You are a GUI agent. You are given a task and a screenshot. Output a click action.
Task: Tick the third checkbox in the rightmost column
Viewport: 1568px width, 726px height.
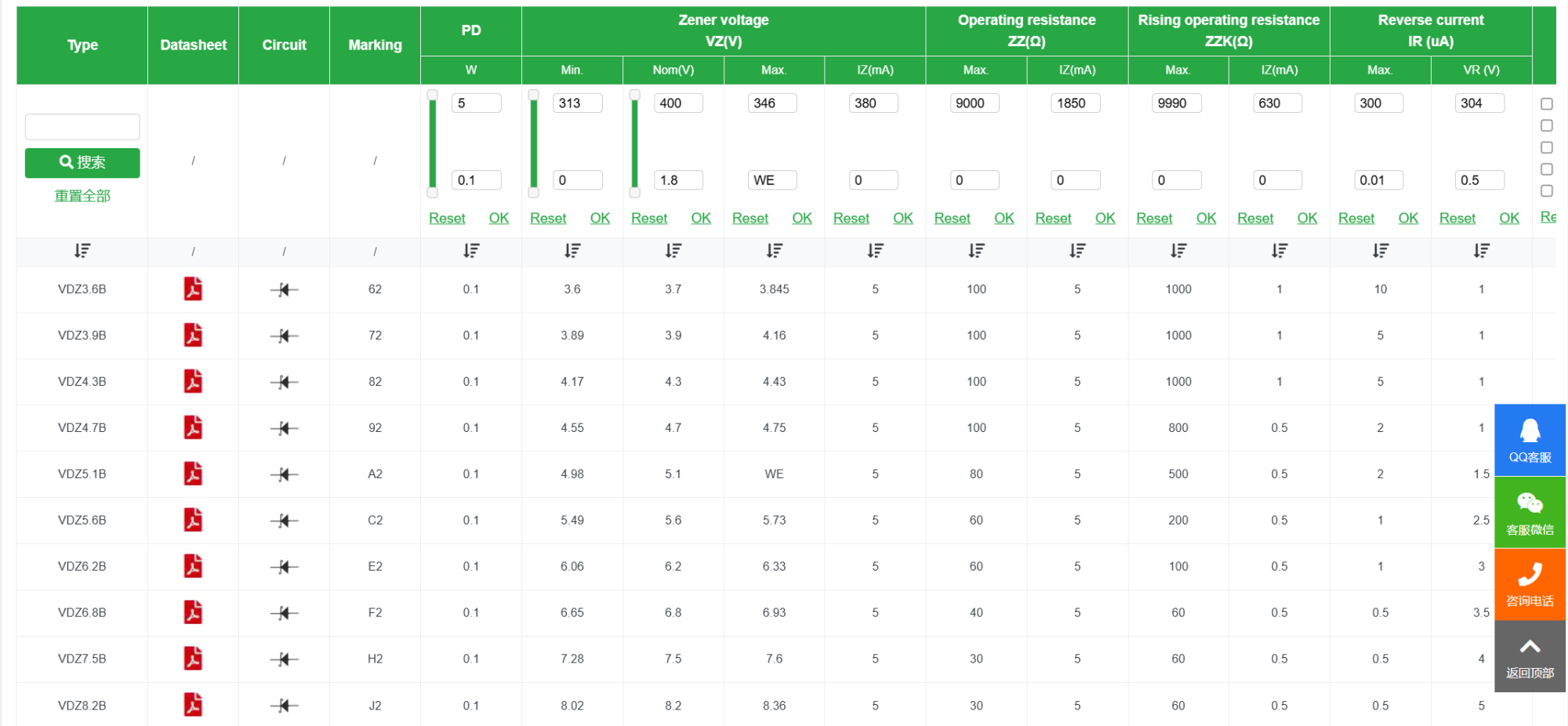[1546, 147]
